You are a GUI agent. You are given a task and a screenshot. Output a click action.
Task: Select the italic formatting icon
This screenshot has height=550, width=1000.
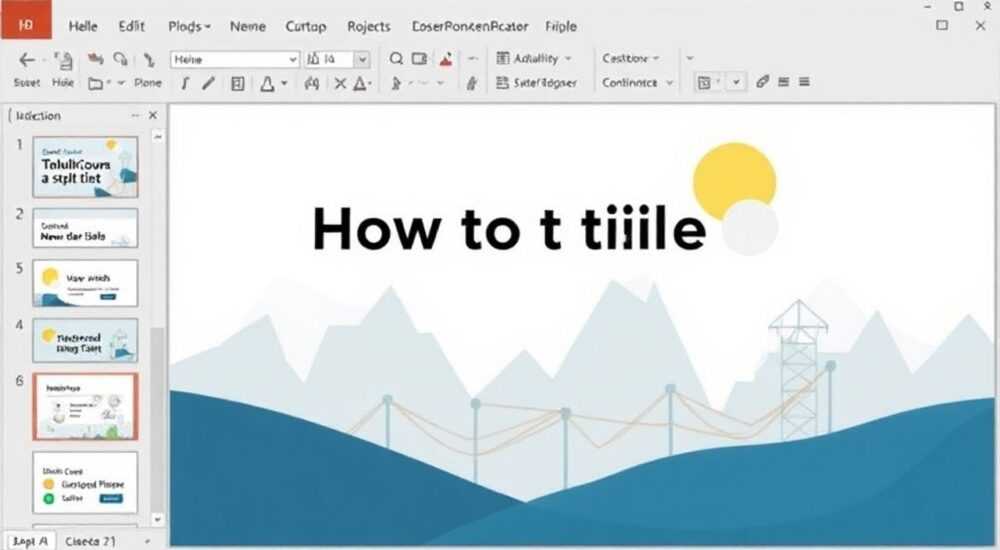(x=185, y=83)
